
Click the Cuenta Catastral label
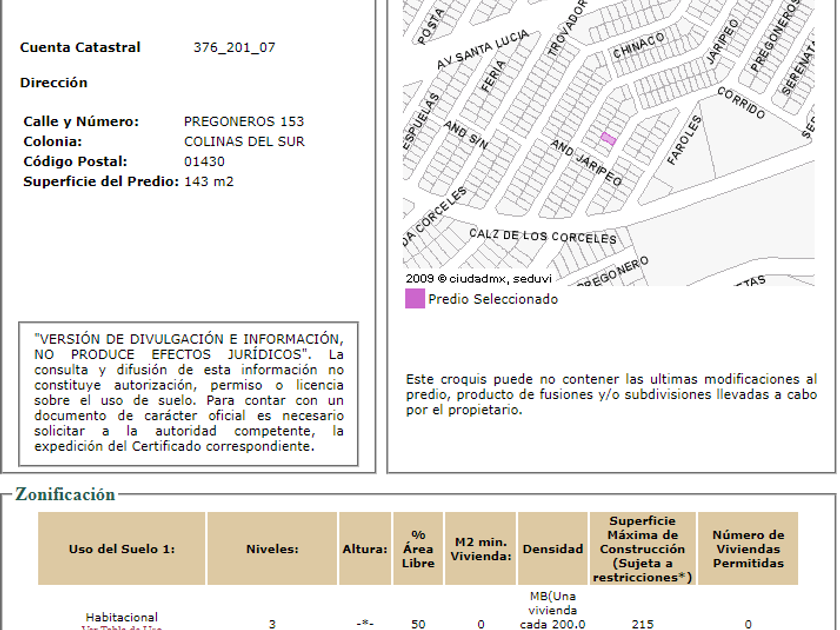click(x=80, y=47)
